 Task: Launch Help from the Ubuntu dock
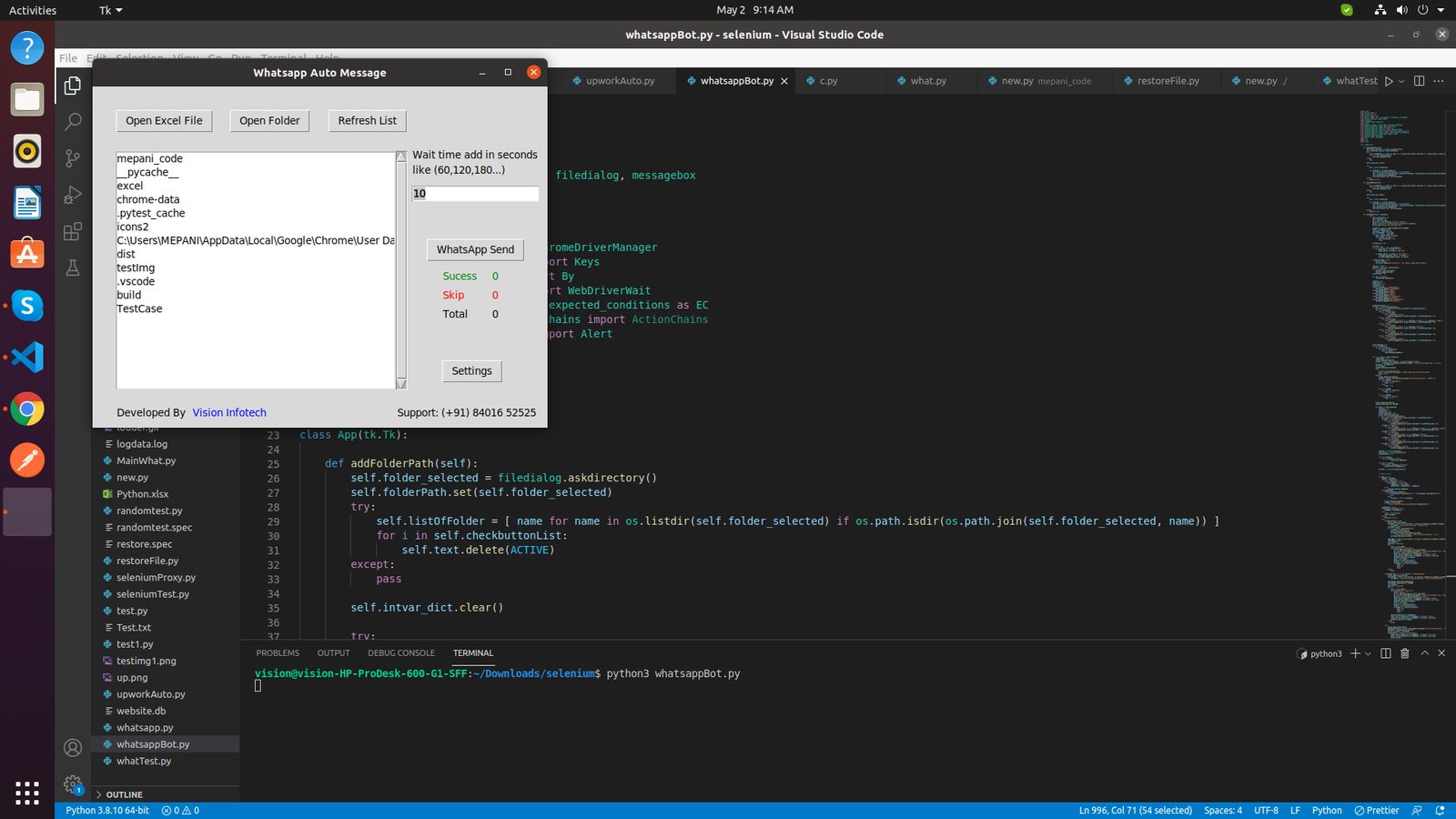(27, 47)
